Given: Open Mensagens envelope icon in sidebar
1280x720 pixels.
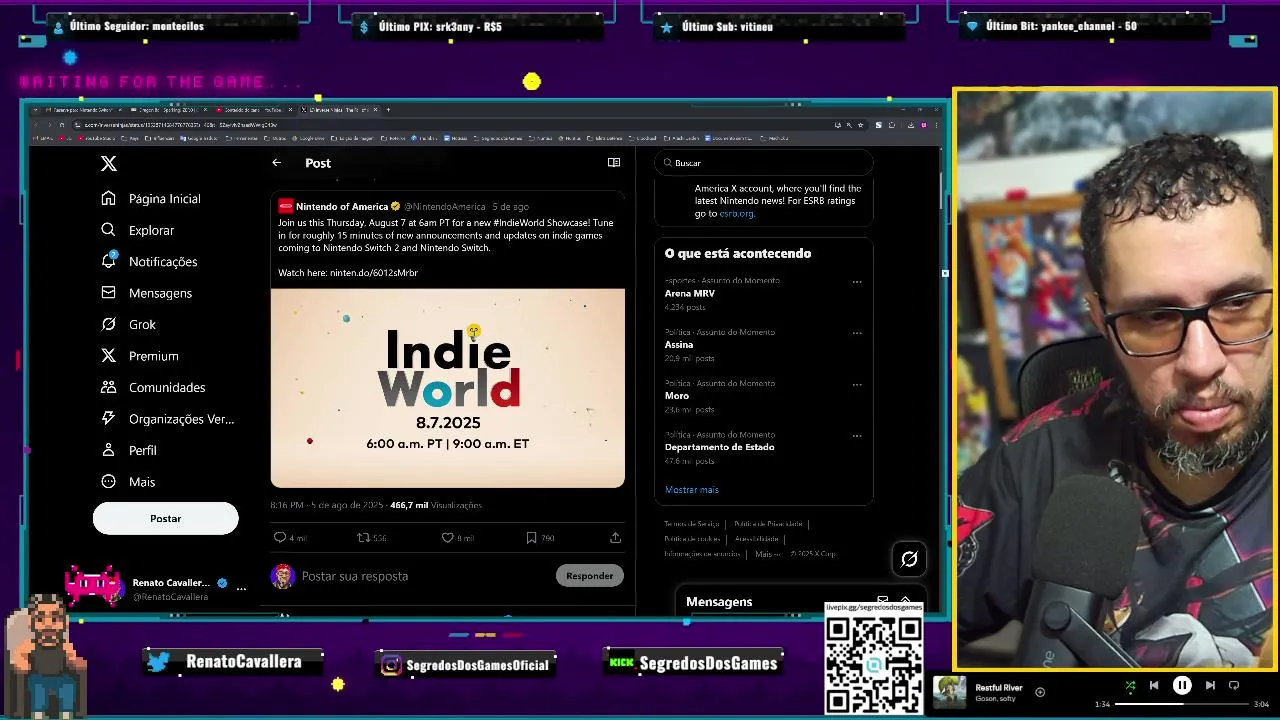Looking at the screenshot, I should [x=108, y=293].
